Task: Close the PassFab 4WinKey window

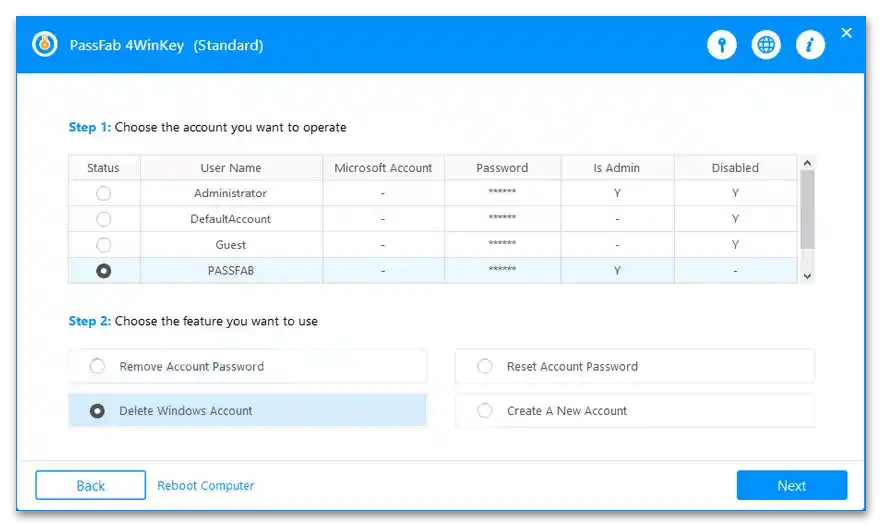Action: 847,33
